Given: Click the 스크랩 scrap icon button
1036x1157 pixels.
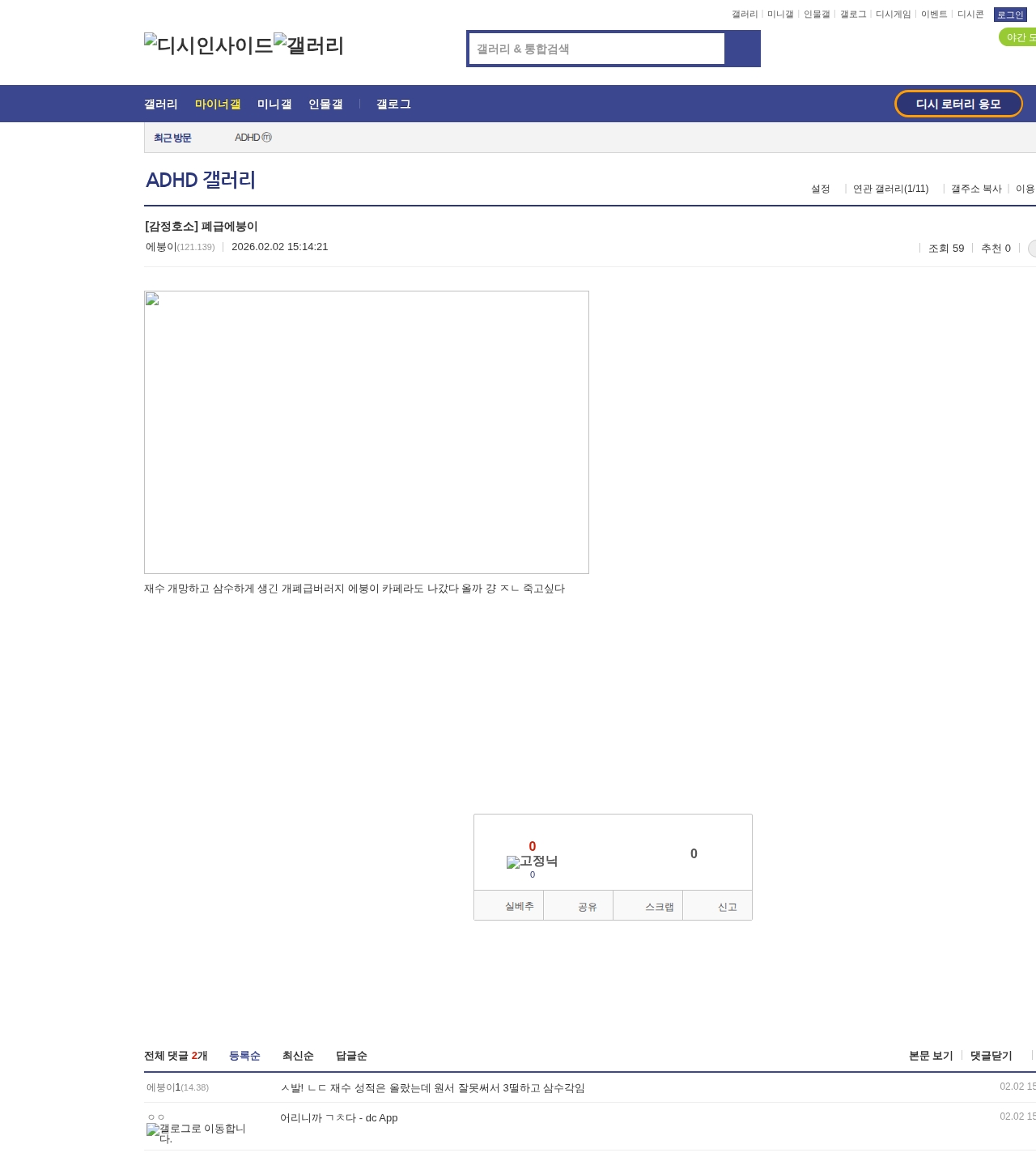Looking at the screenshot, I should (648, 905).
